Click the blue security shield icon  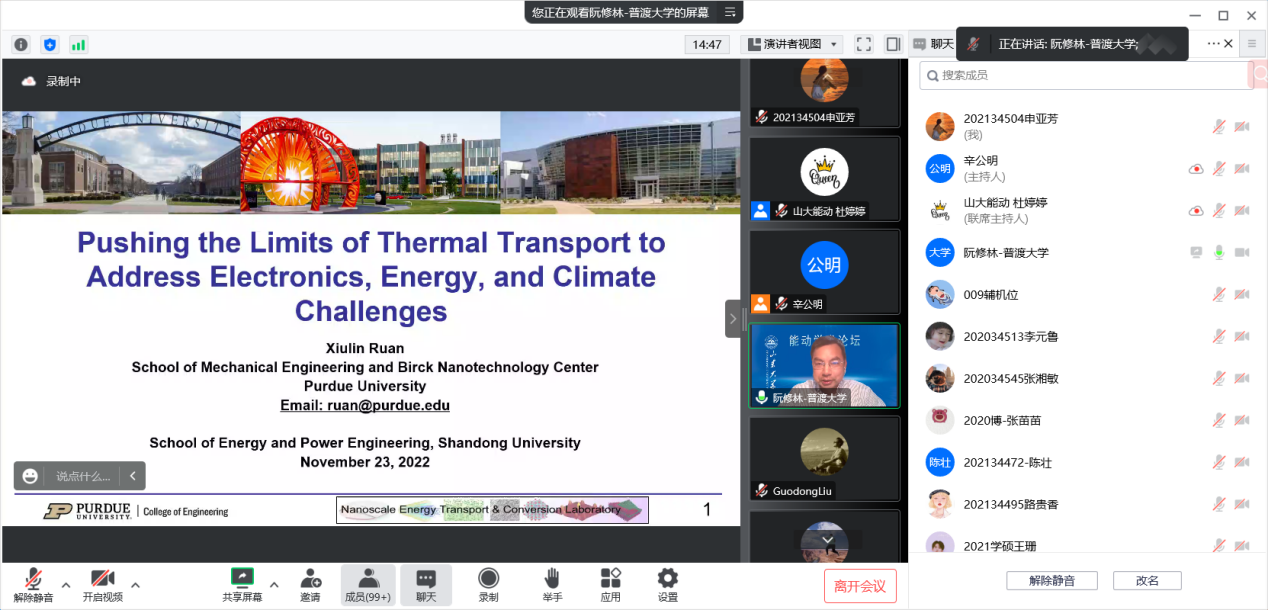tap(50, 44)
